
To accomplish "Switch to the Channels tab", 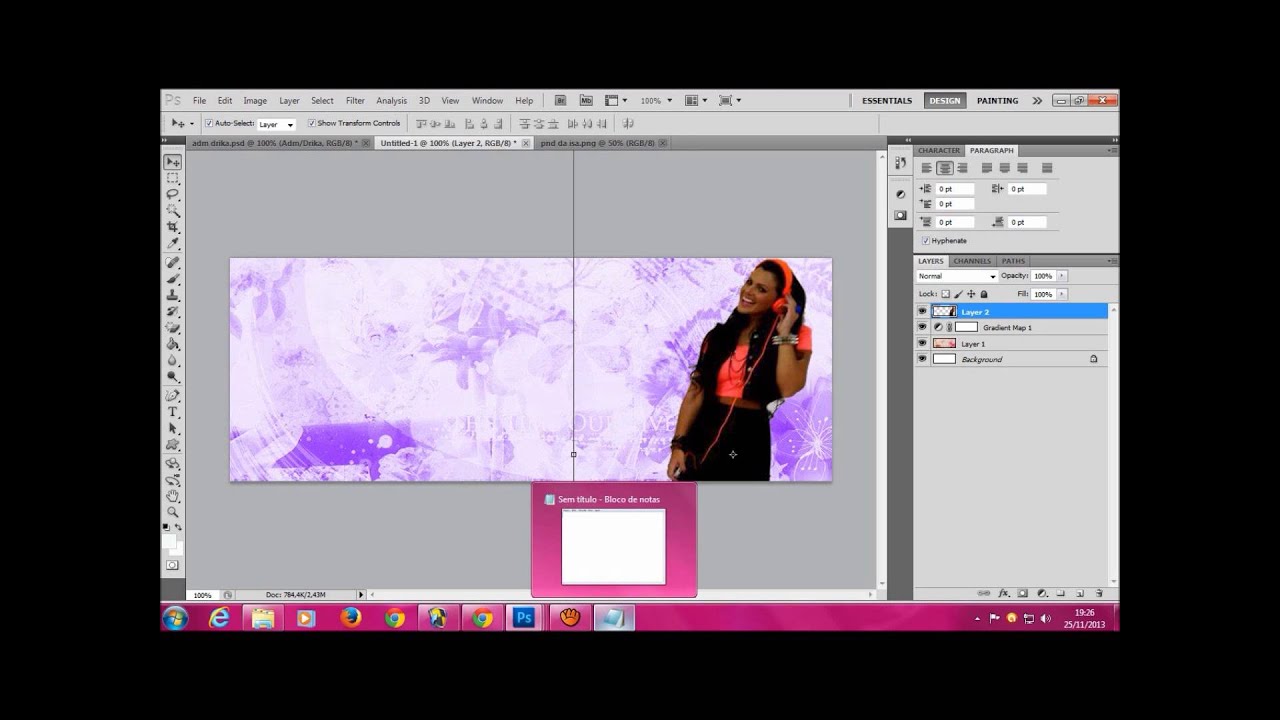I will tap(971, 261).
